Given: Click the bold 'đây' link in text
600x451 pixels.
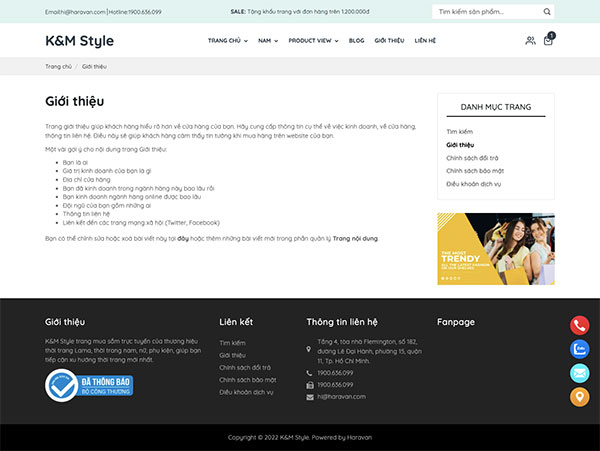Looking at the screenshot, I should 183,239.
